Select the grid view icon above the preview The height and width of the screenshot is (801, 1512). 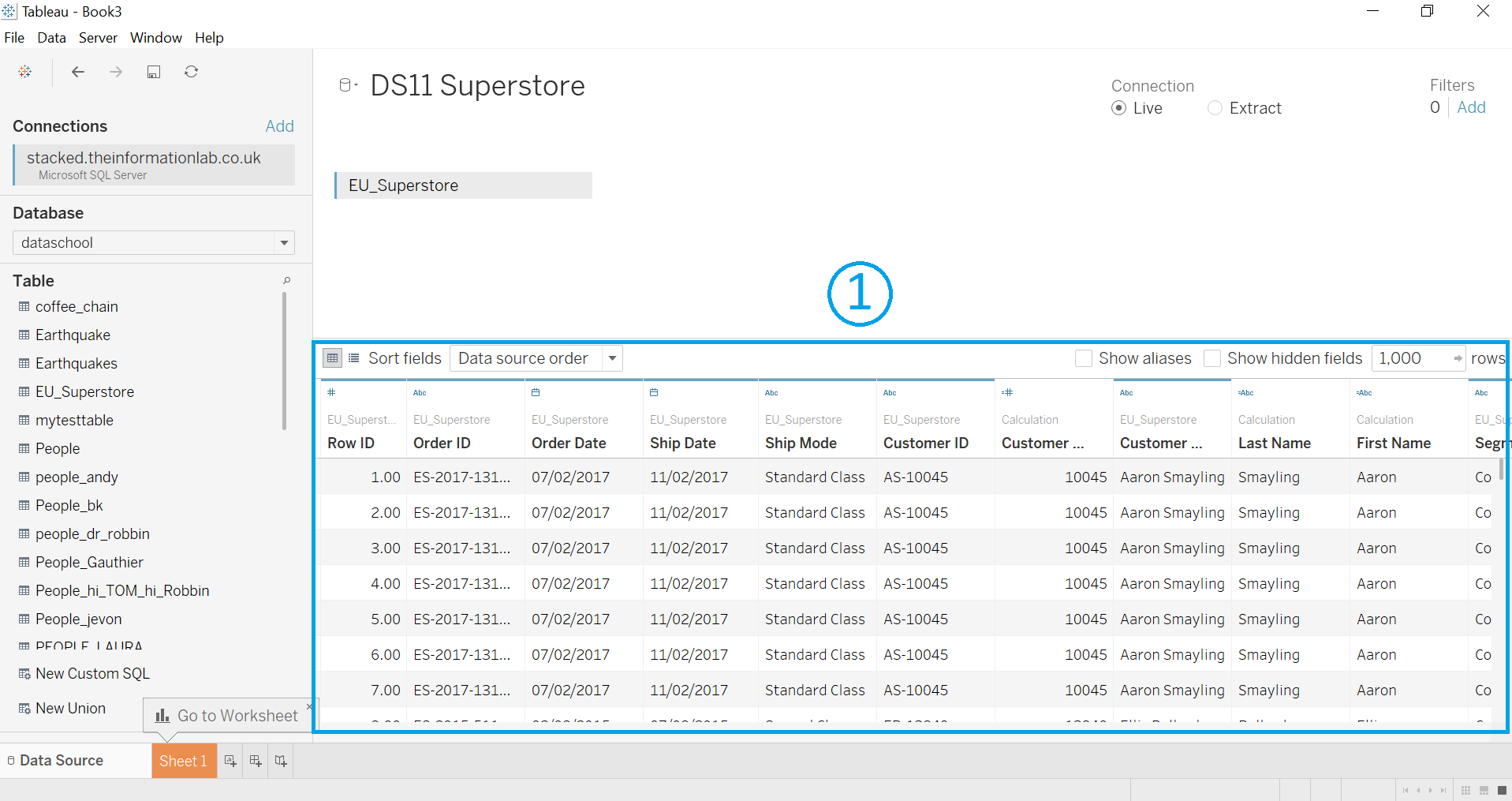[331, 357]
